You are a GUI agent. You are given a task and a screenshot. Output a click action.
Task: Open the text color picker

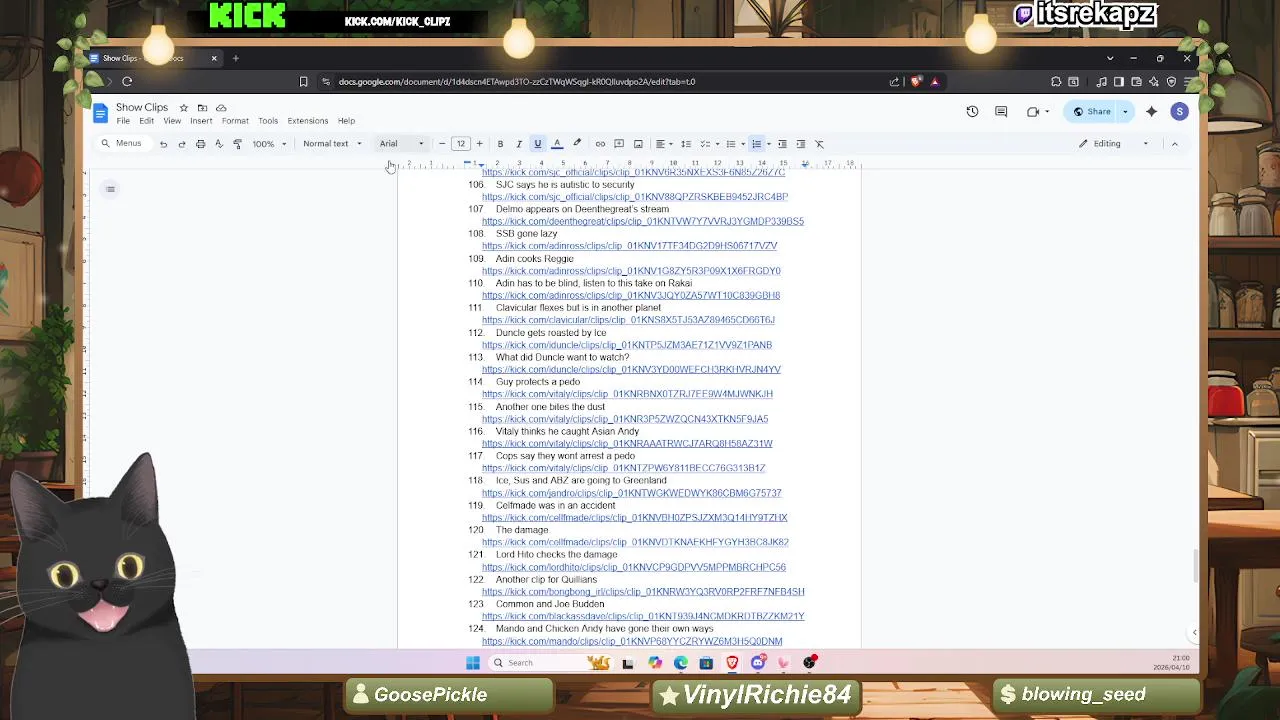[x=557, y=144]
